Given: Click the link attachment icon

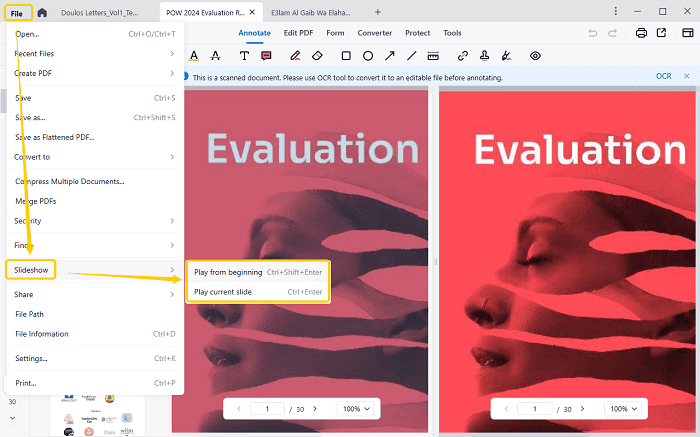Looking at the screenshot, I should (x=462, y=56).
